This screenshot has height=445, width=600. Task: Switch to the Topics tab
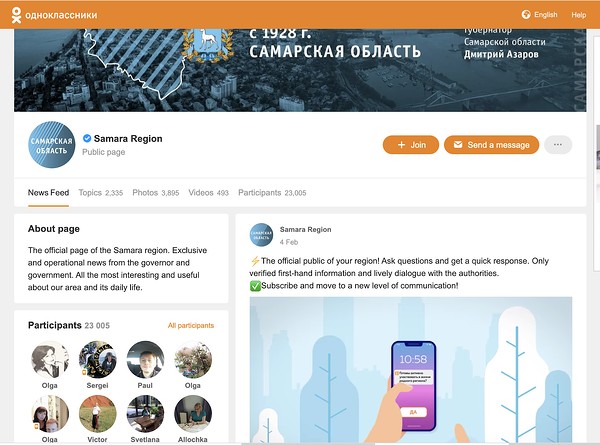(x=101, y=193)
